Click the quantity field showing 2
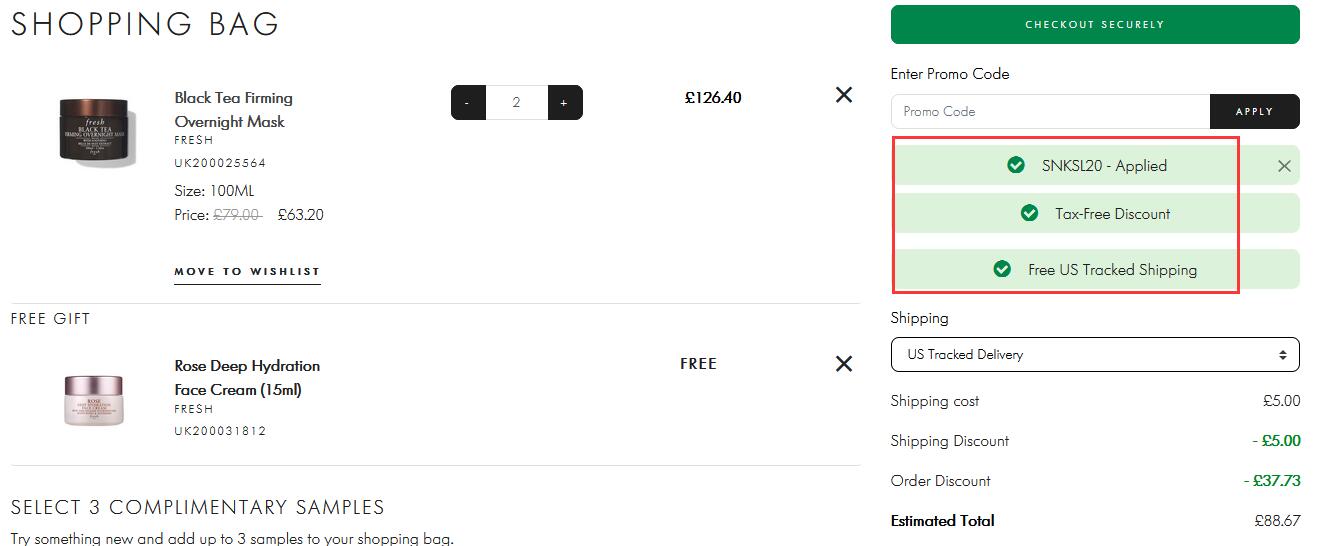This screenshot has height=546, width=1317. [x=517, y=103]
